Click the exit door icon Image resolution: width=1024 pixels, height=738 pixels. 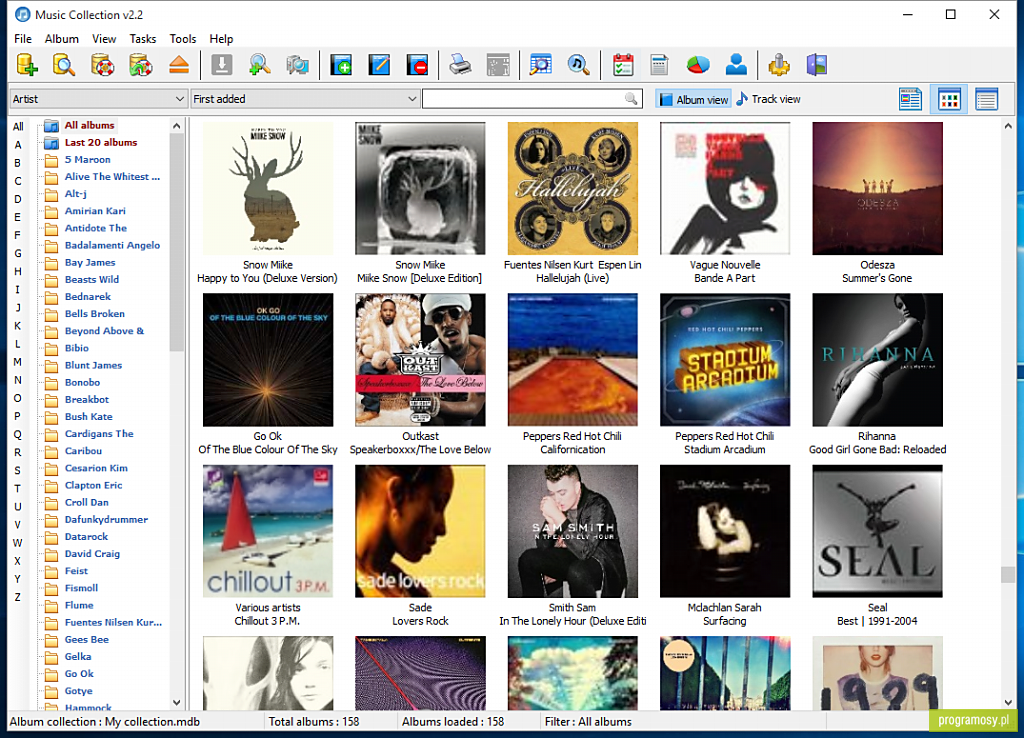point(817,65)
